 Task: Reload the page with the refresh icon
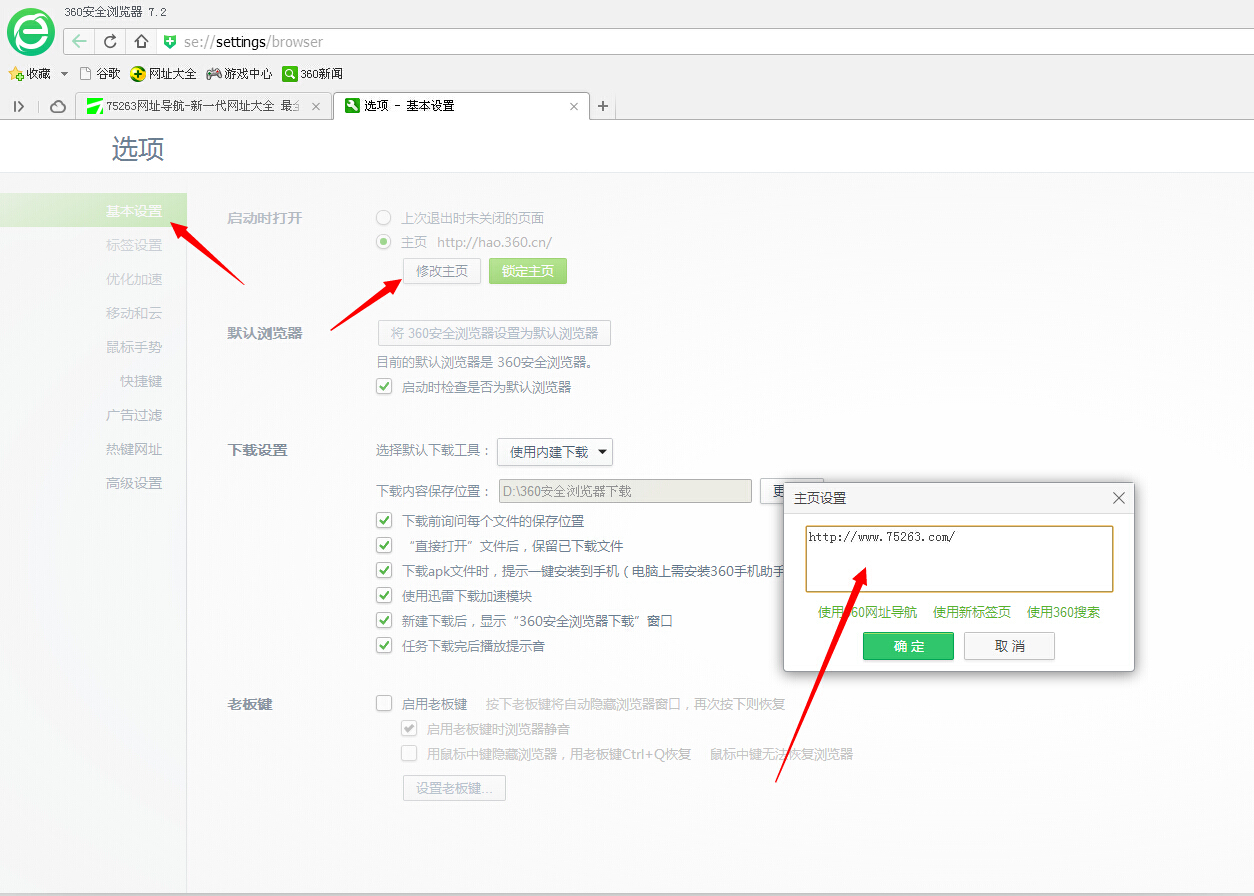[x=110, y=41]
